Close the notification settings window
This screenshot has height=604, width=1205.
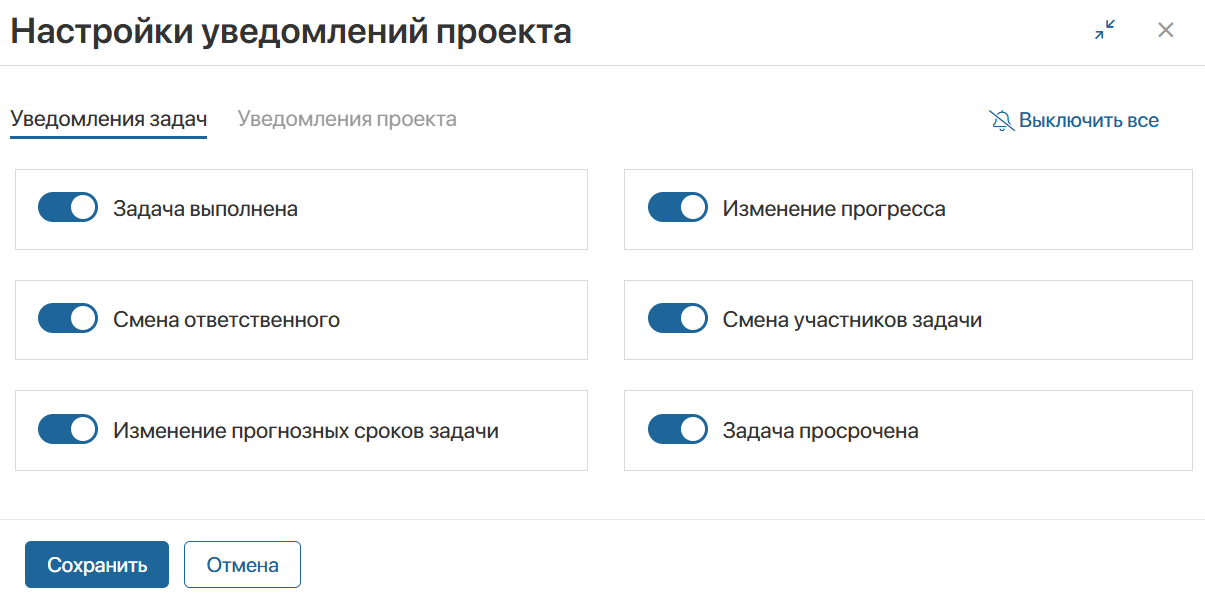coord(1165,30)
